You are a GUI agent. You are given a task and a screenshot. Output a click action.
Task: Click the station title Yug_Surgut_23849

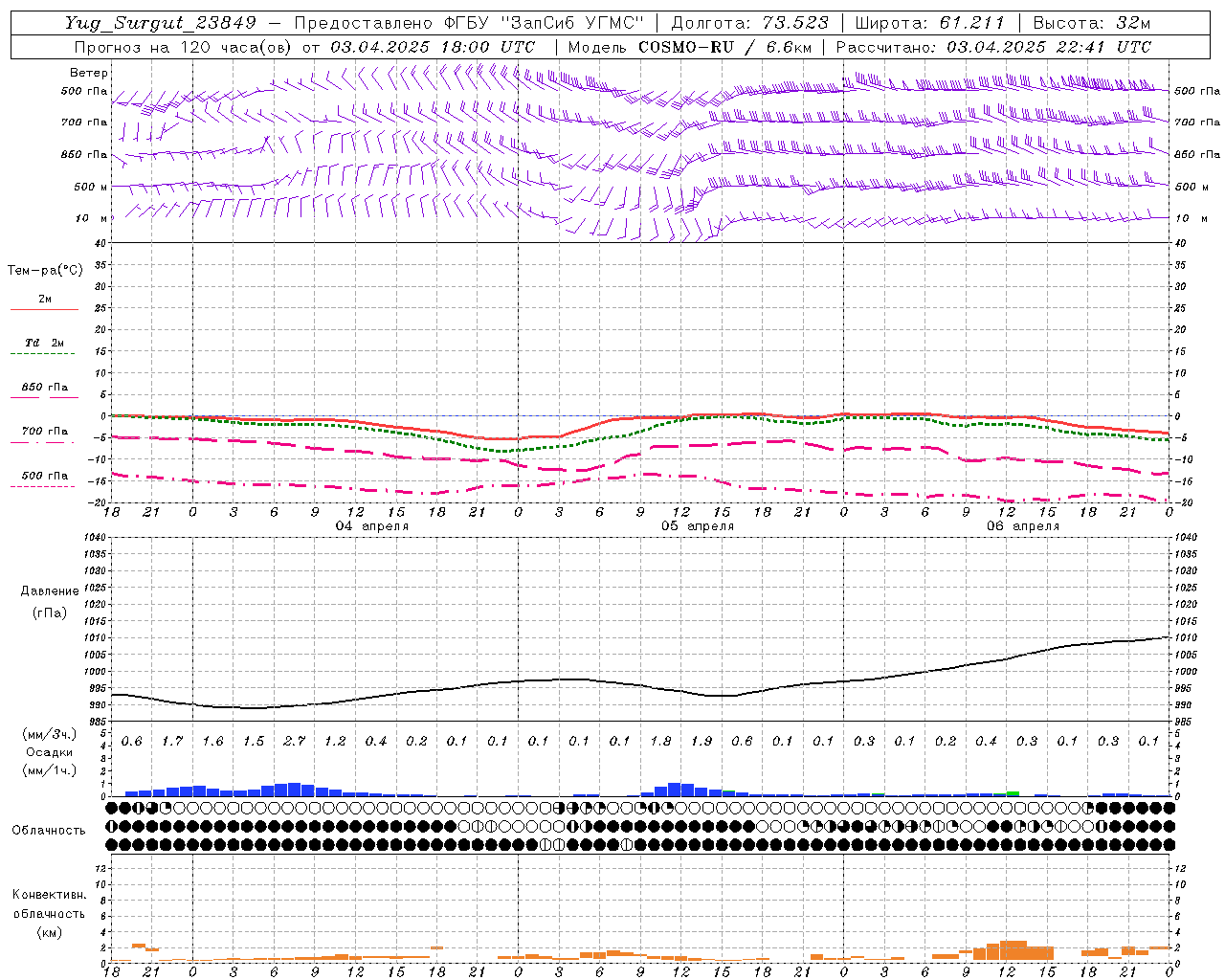161,23
